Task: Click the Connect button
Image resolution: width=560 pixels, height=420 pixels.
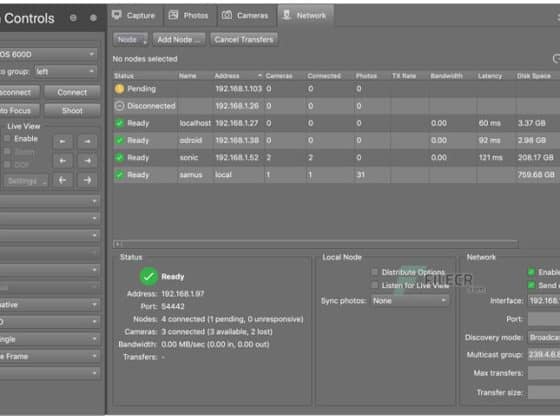Action: pos(72,92)
